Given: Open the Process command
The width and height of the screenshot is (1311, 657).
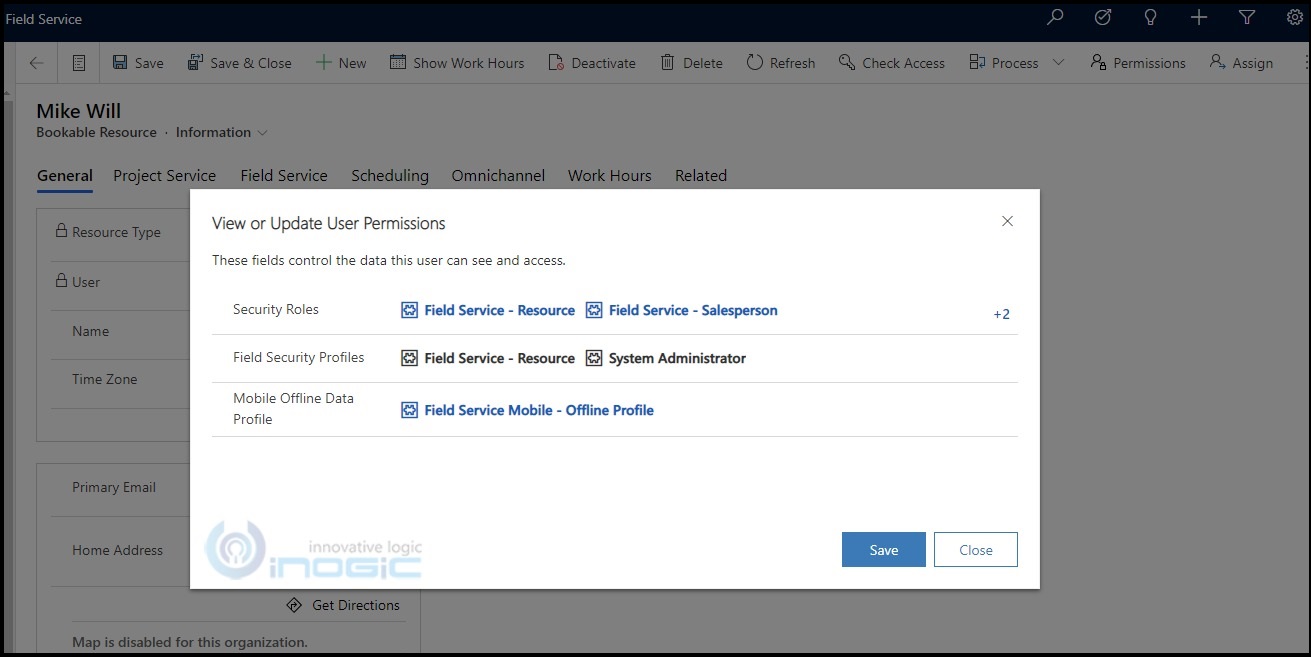Looking at the screenshot, I should pyautogui.click(x=1004, y=63).
